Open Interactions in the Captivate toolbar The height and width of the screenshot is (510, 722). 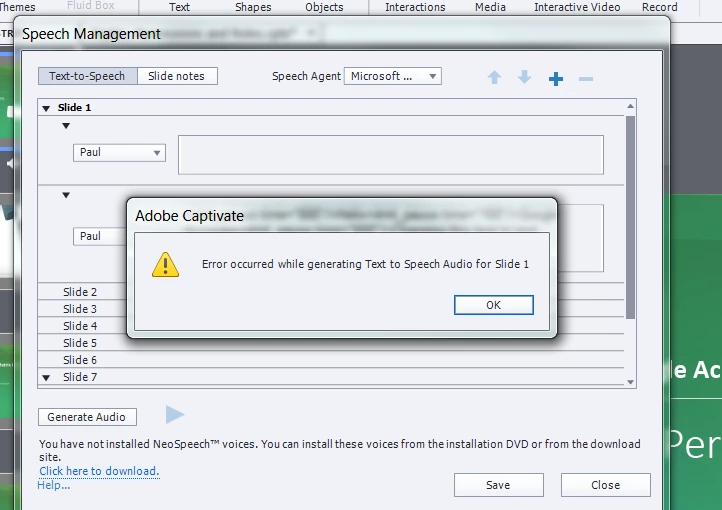(x=415, y=7)
